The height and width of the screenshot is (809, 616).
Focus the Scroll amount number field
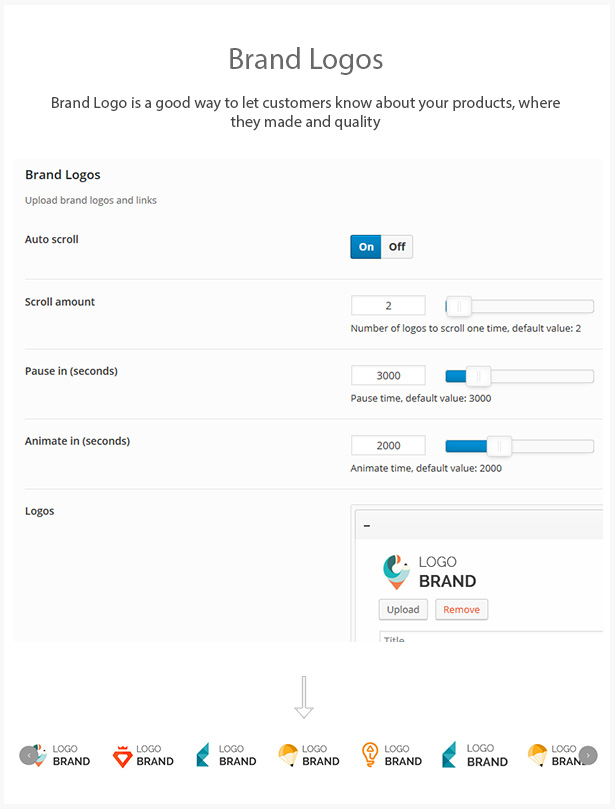[x=388, y=306]
